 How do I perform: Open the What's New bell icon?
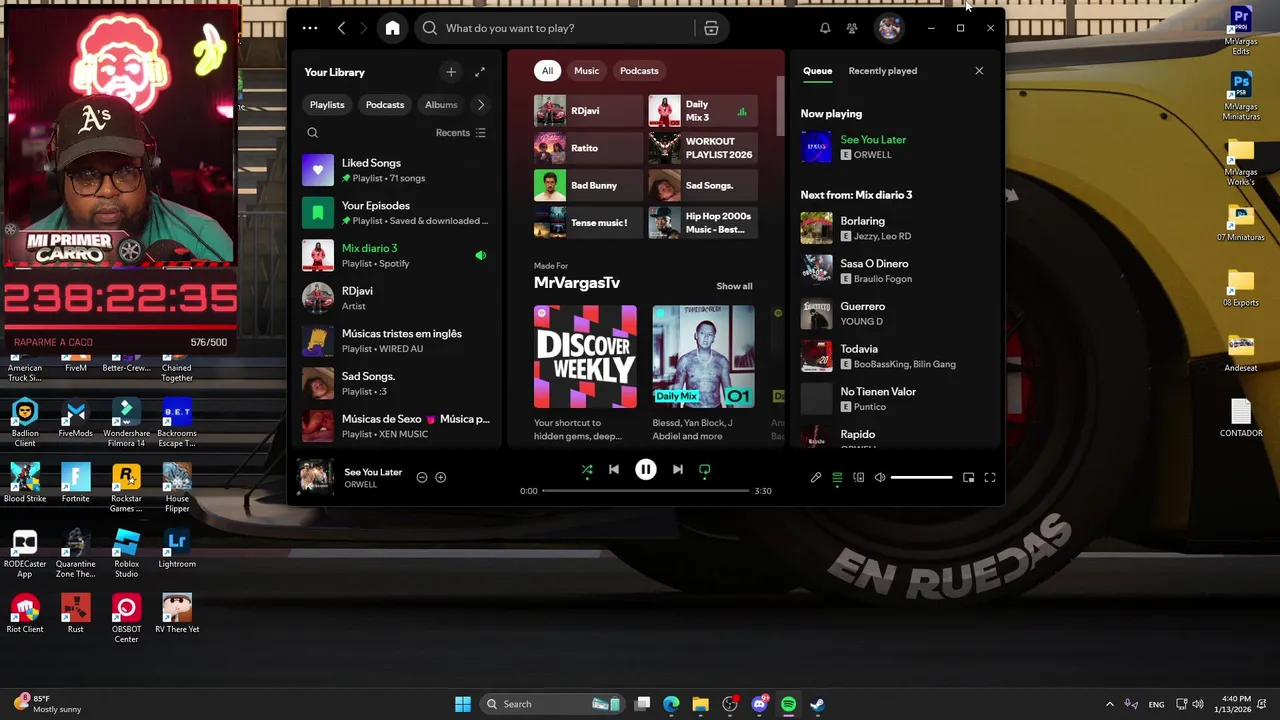pos(825,28)
